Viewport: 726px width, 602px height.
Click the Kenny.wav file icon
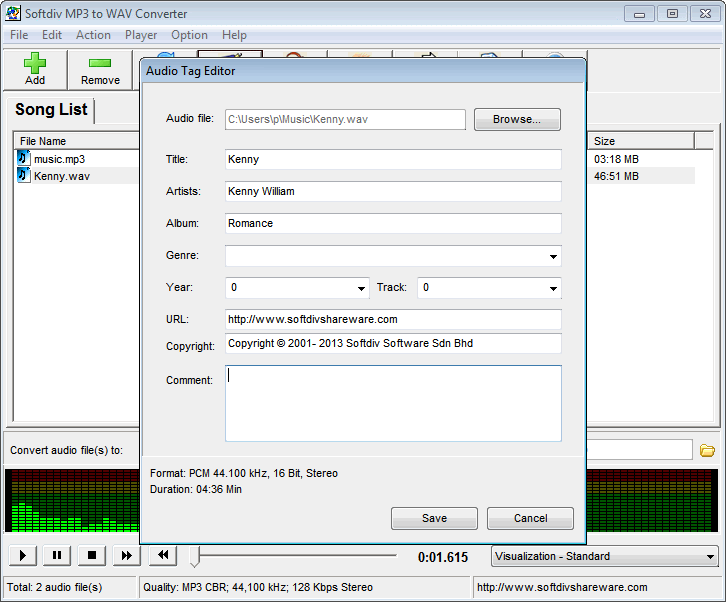(x=23, y=175)
